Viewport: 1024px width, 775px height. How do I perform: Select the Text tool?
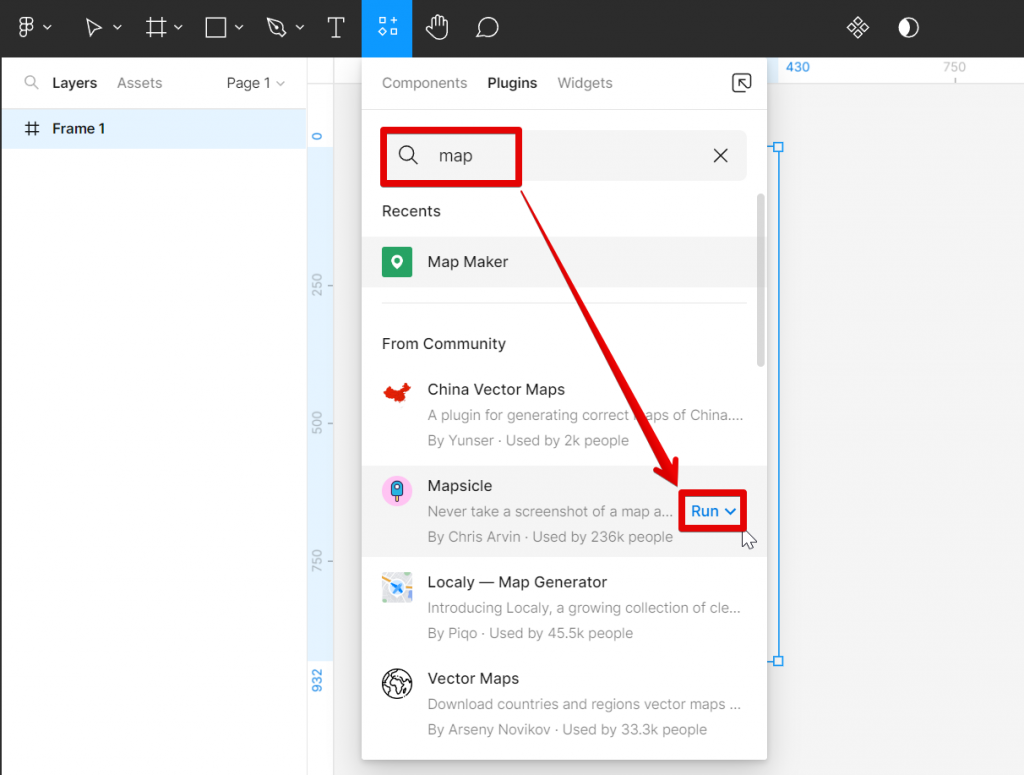point(336,27)
